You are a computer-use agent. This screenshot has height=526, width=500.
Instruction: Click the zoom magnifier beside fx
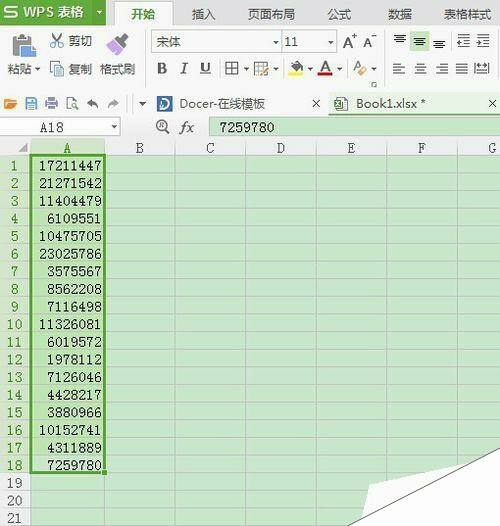pos(162,127)
